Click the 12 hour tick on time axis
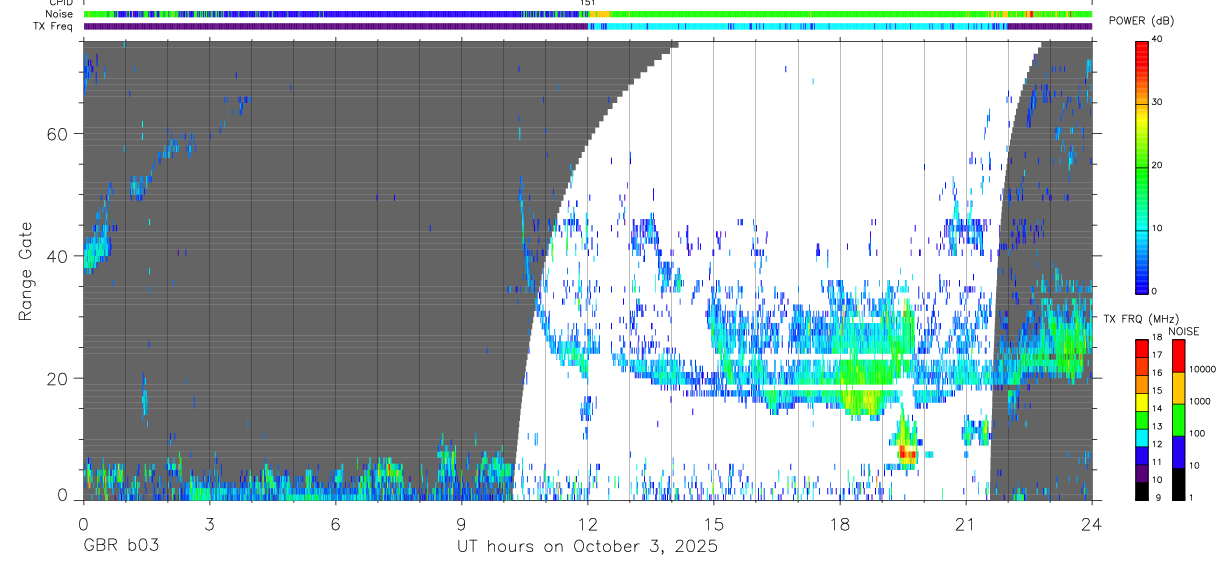The width and height of the screenshot is (1228, 567). (588, 523)
